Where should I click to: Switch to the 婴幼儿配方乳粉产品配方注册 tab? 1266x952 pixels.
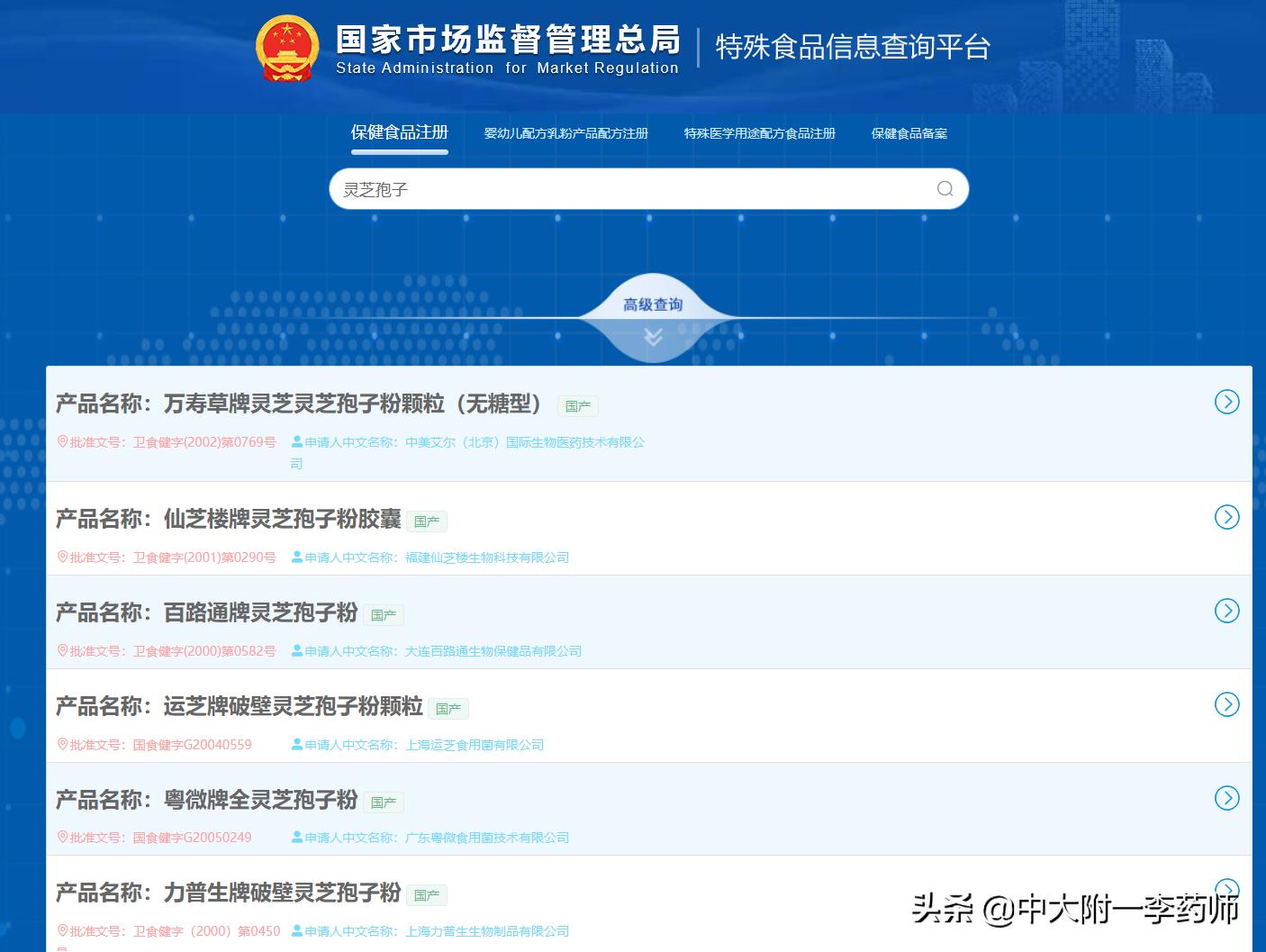click(565, 132)
